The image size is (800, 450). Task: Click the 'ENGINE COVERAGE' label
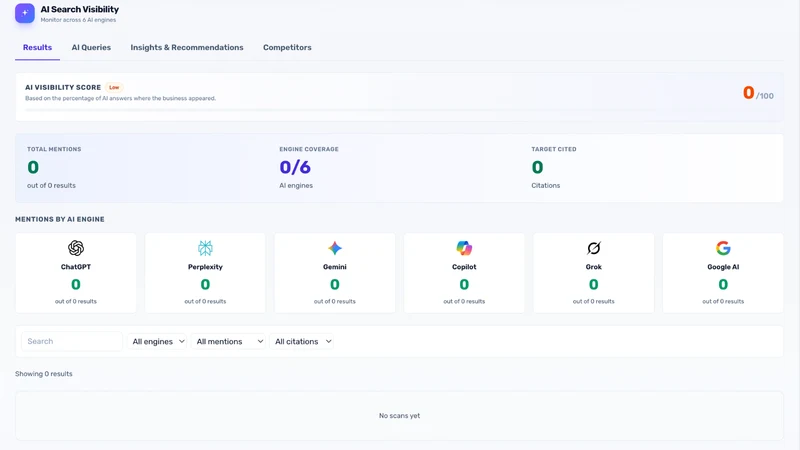[309, 149]
